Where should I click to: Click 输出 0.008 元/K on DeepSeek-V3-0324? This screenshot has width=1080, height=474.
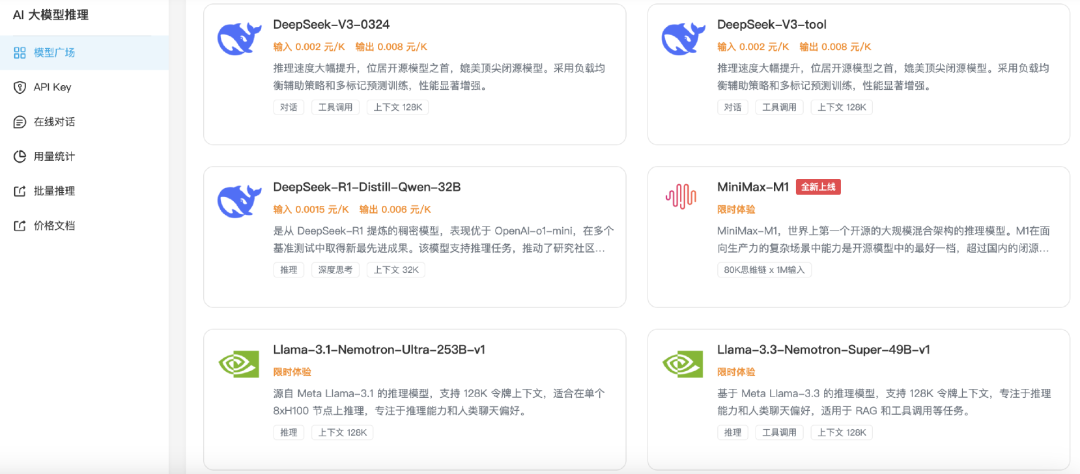391,47
